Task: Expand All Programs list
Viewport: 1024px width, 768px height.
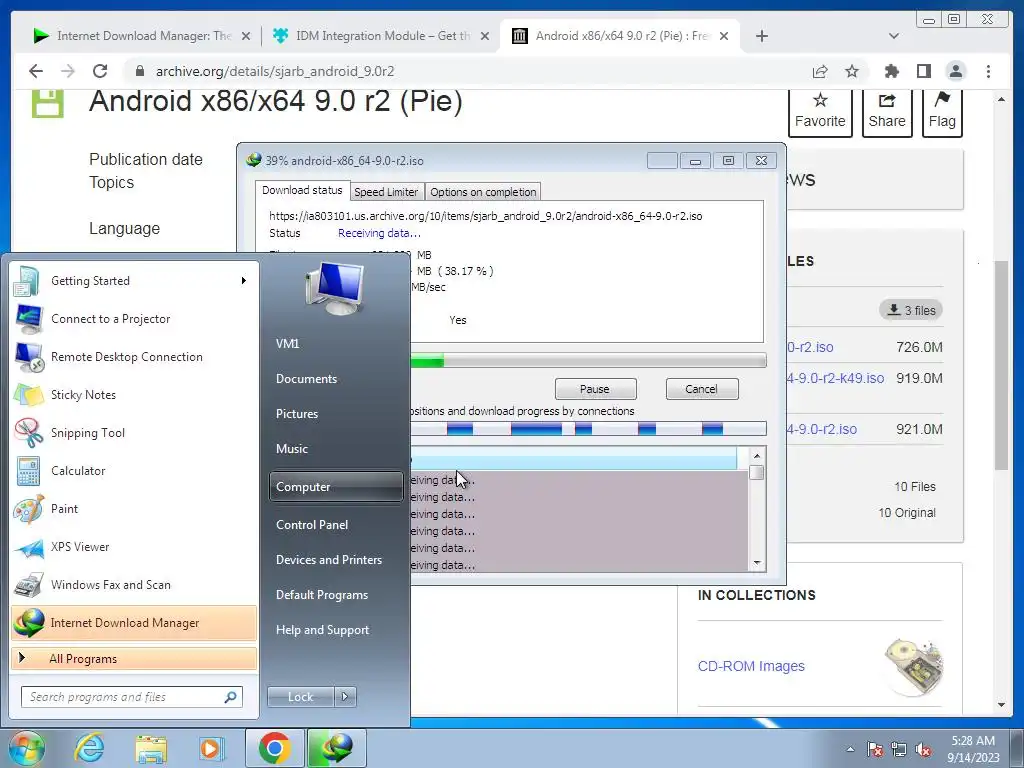Action: pos(133,658)
